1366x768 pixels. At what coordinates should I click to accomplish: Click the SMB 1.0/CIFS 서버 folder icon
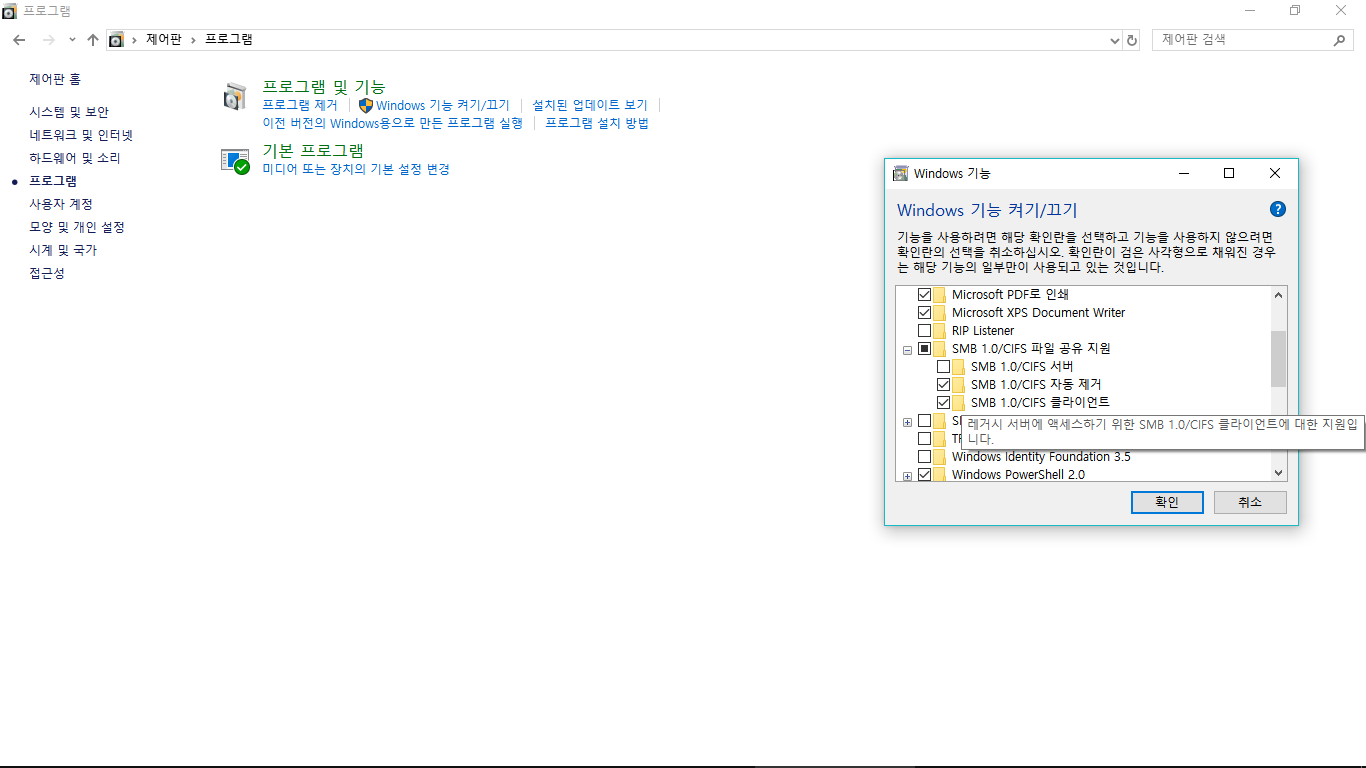[958, 366]
